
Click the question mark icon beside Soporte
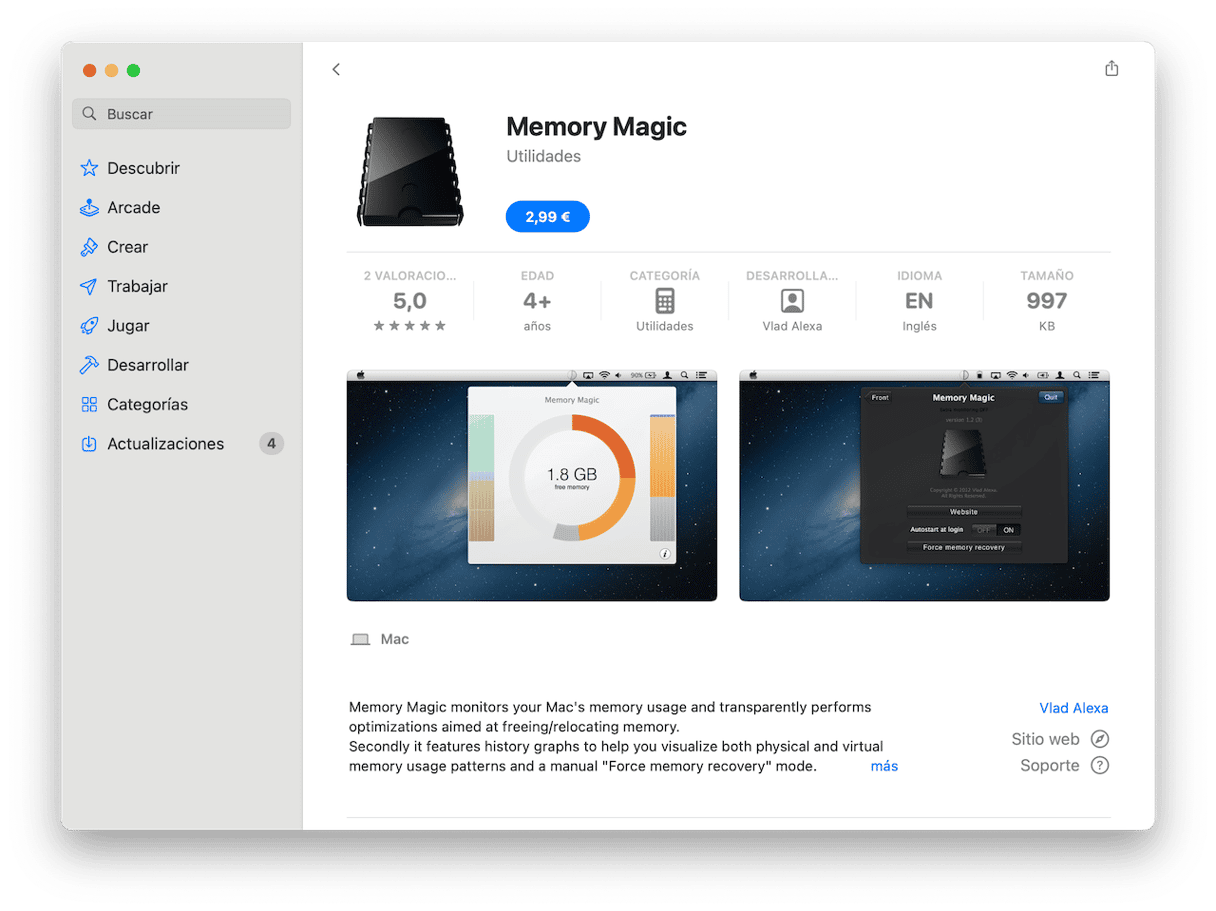(x=1100, y=766)
